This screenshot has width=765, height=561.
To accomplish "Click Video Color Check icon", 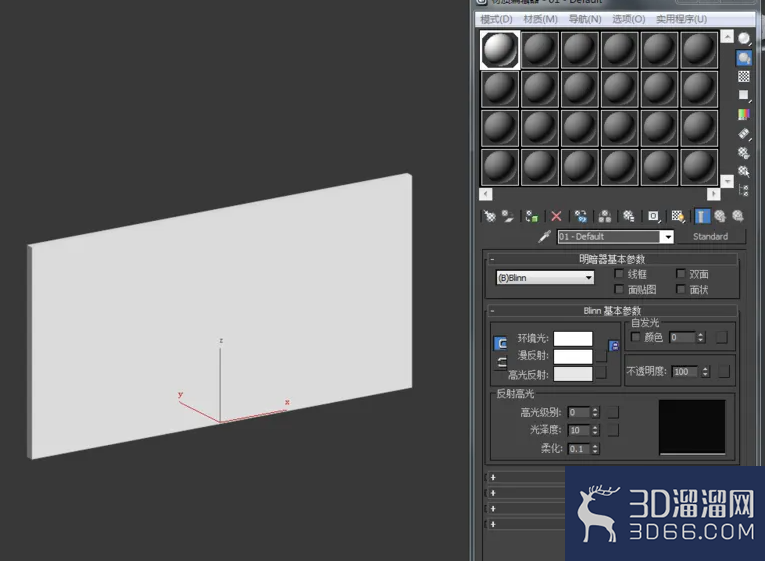I will click(x=744, y=114).
